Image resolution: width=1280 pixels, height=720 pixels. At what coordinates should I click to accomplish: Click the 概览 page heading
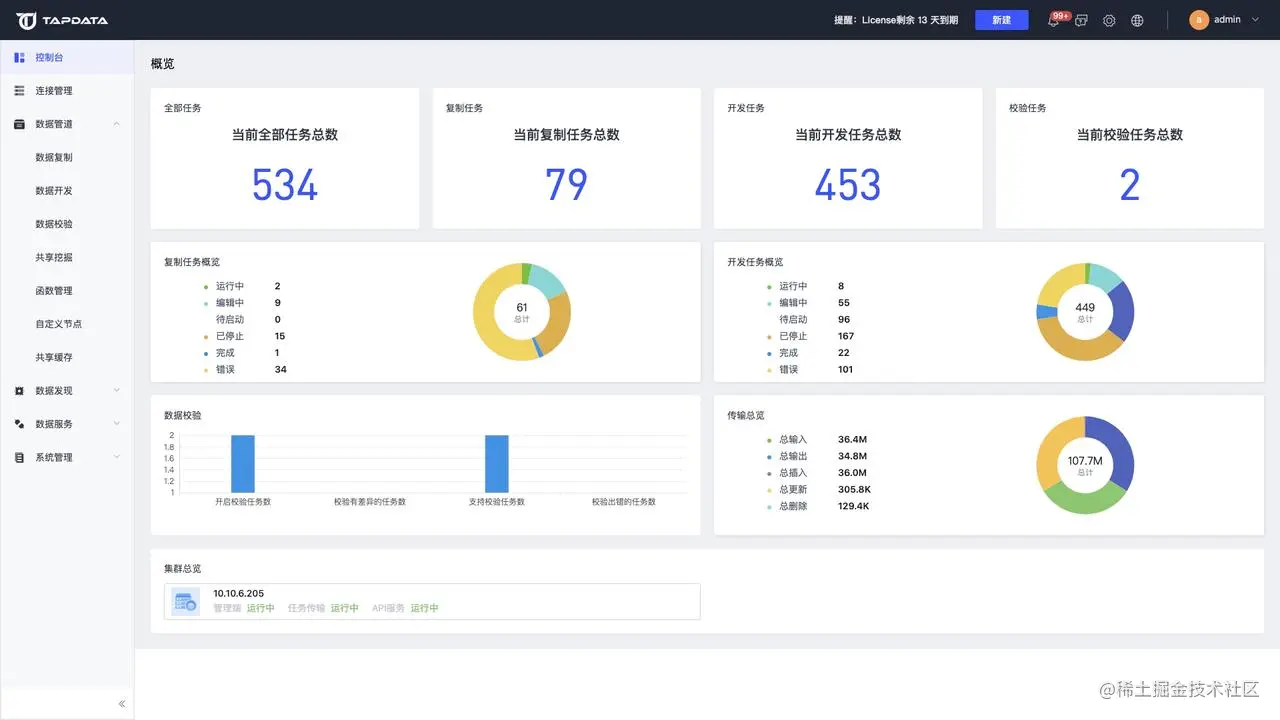(162, 64)
